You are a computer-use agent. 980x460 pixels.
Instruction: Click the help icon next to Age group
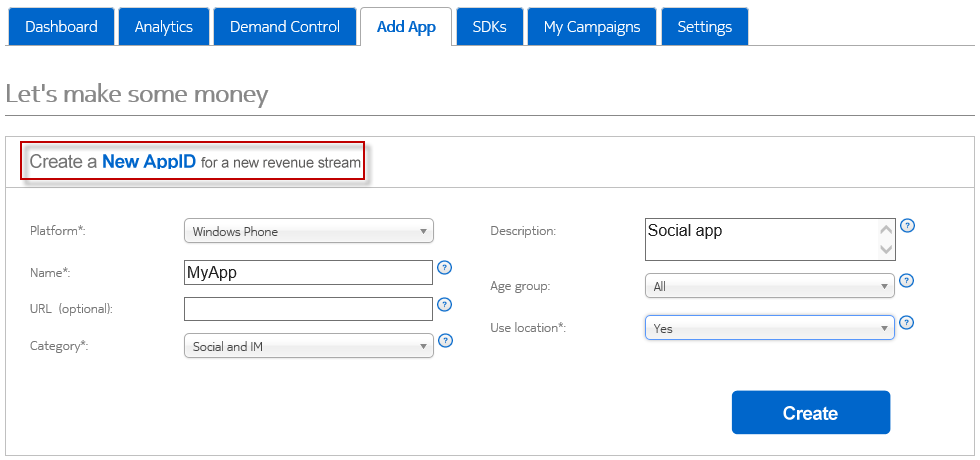(x=907, y=282)
